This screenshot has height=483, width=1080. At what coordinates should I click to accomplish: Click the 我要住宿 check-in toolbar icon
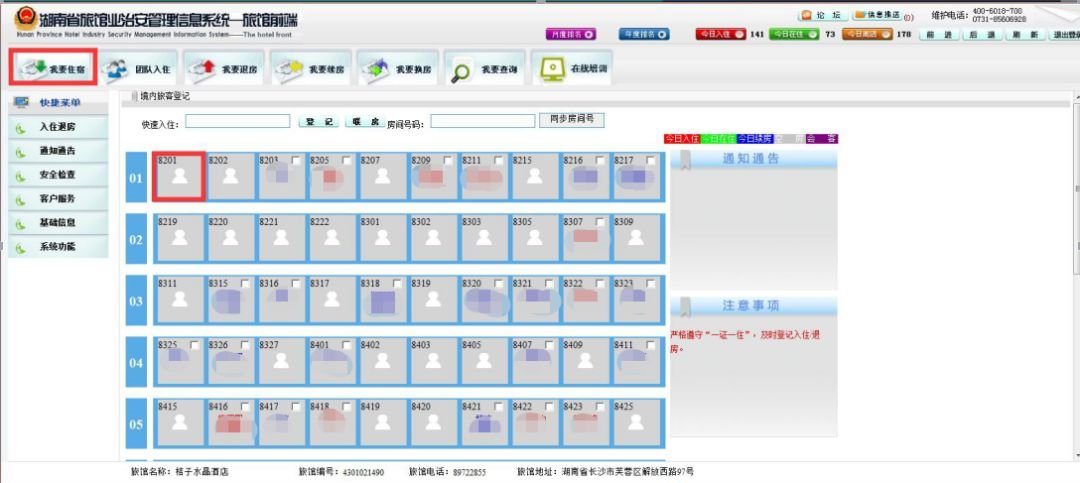(53, 67)
